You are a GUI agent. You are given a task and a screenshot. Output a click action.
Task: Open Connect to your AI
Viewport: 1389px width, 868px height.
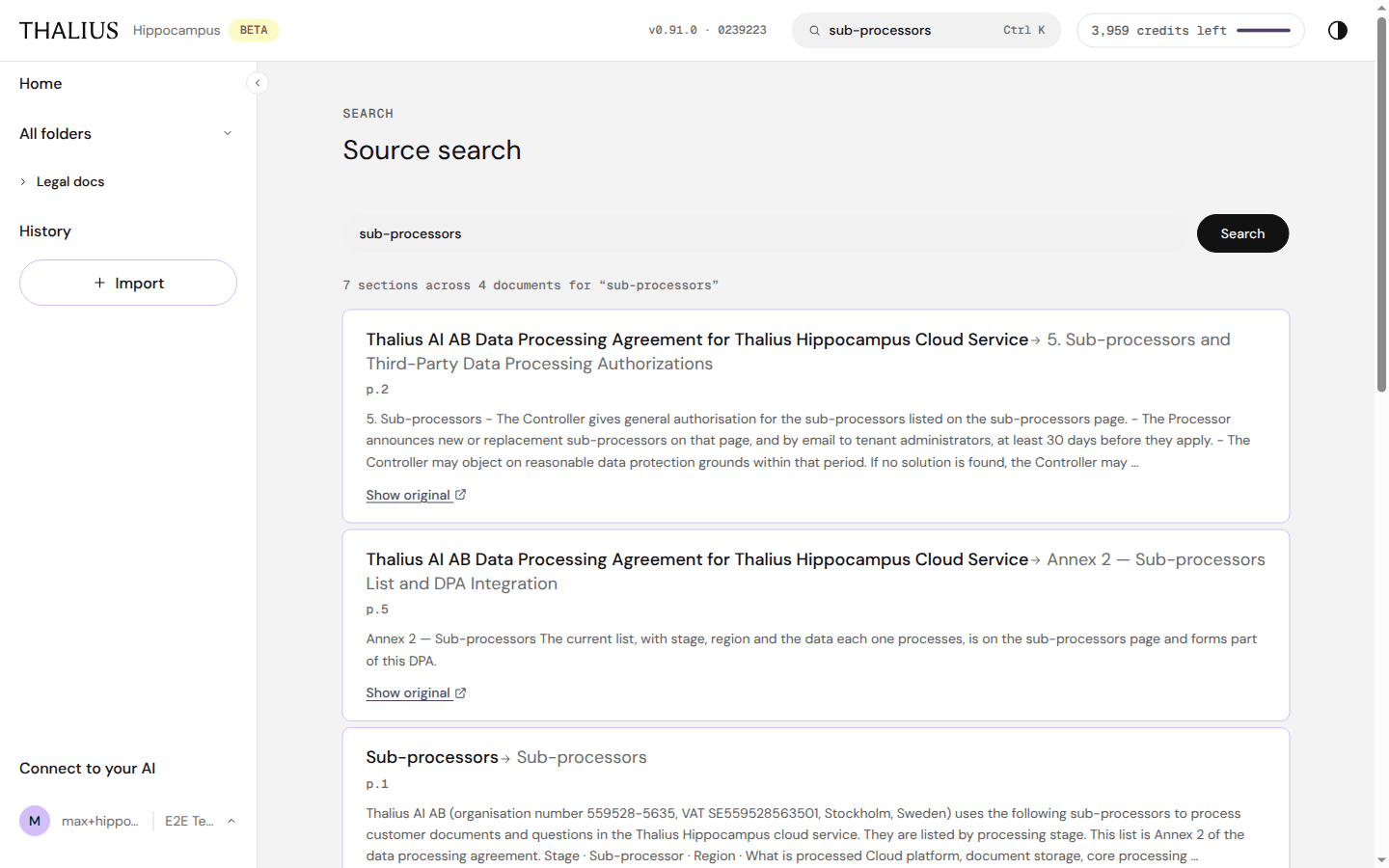pyautogui.click(x=87, y=769)
